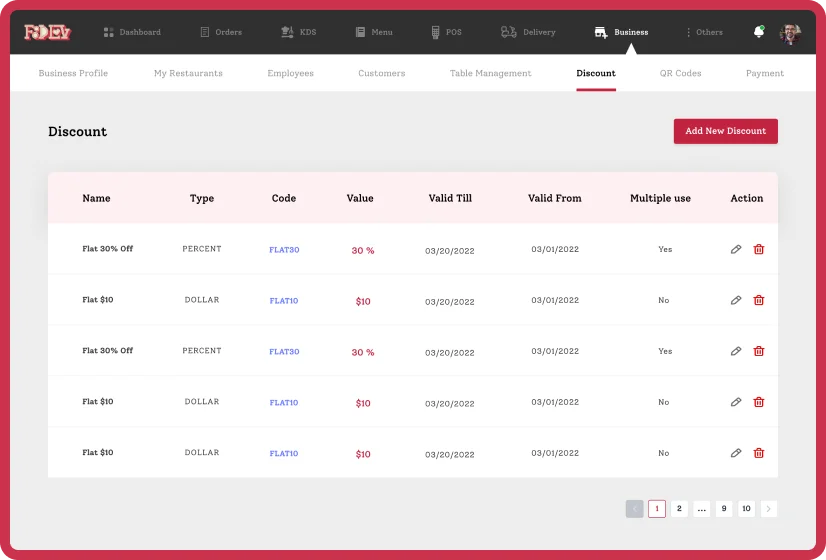The image size is (826, 560).
Task: Switch to the Employees tab
Action: (x=290, y=73)
